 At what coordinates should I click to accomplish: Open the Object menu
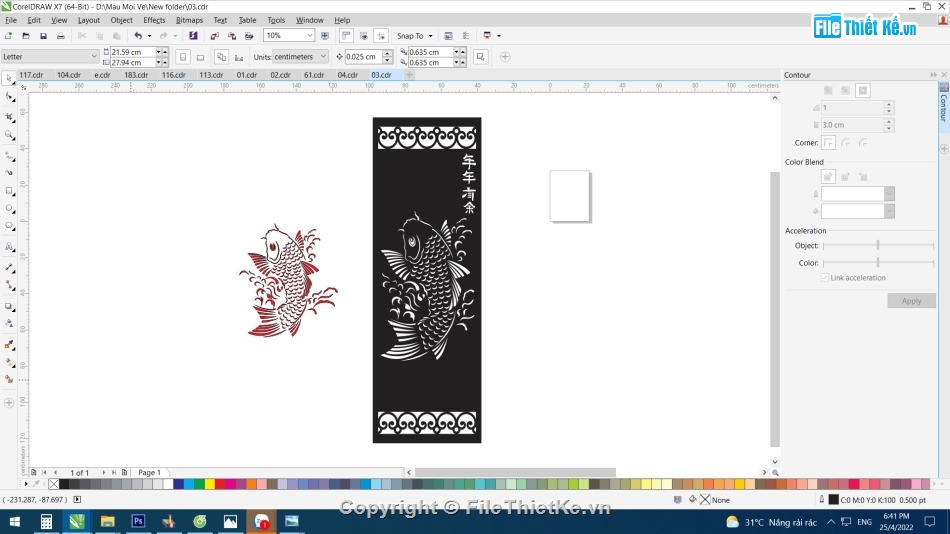121,20
